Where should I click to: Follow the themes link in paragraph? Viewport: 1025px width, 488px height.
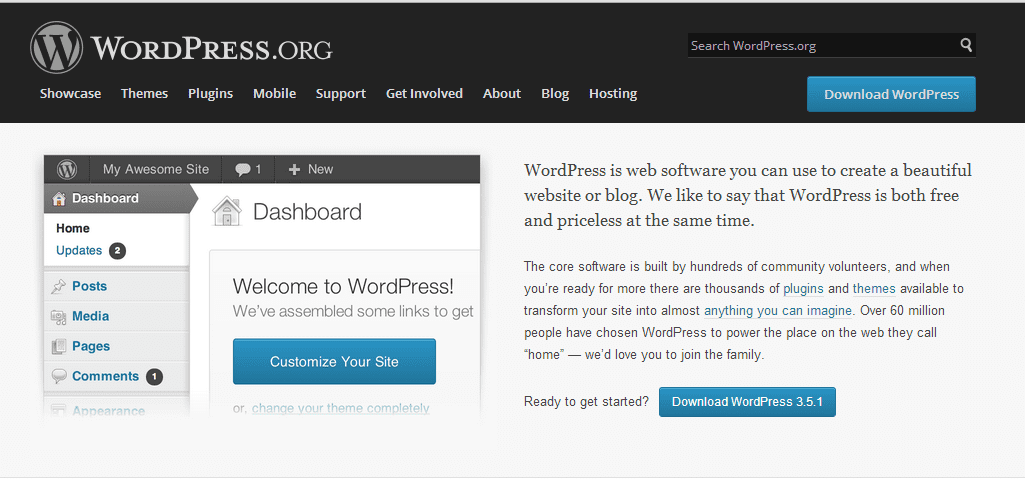coord(874,289)
